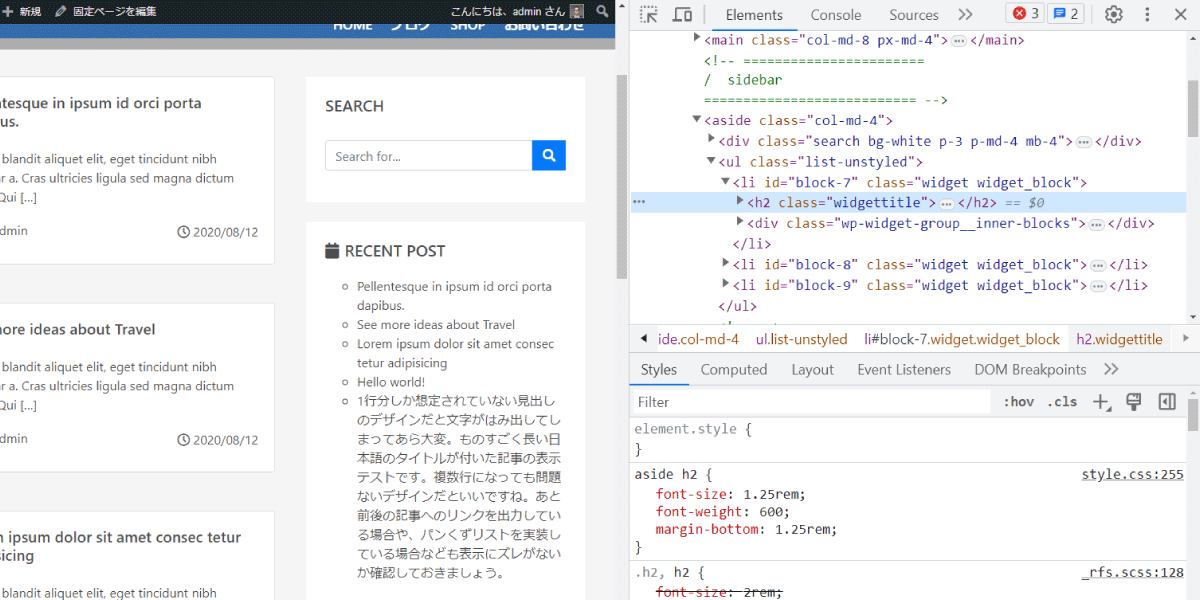Toggle the :hov element state panel

[1018, 402]
